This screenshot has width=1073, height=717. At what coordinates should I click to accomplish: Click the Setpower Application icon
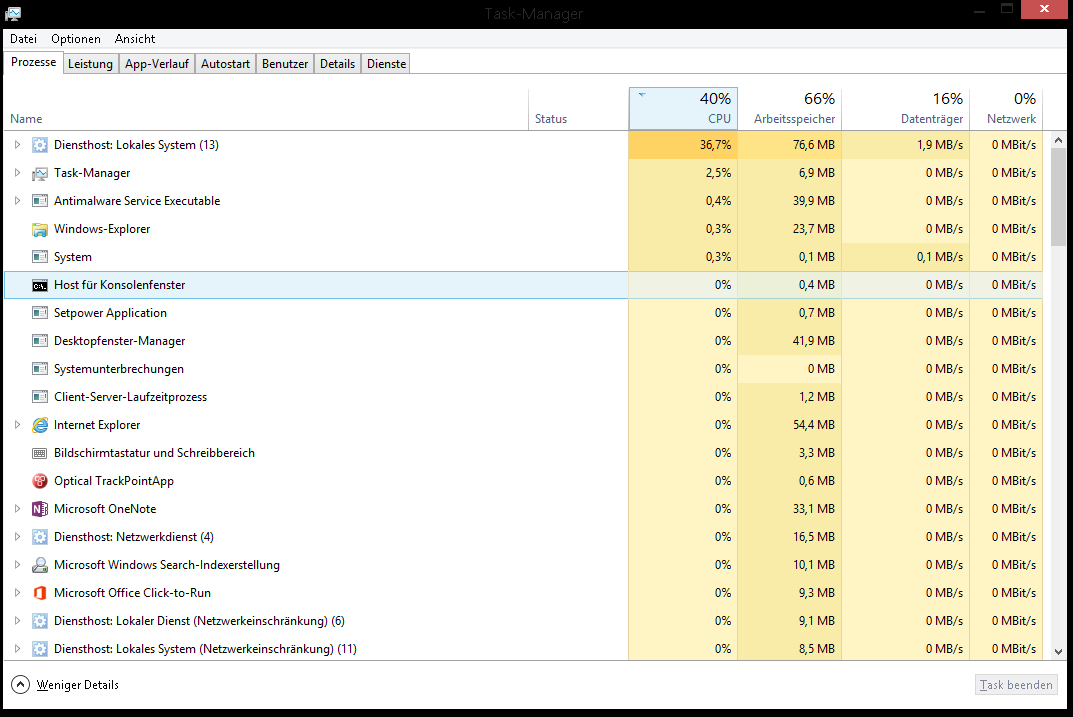pos(40,313)
